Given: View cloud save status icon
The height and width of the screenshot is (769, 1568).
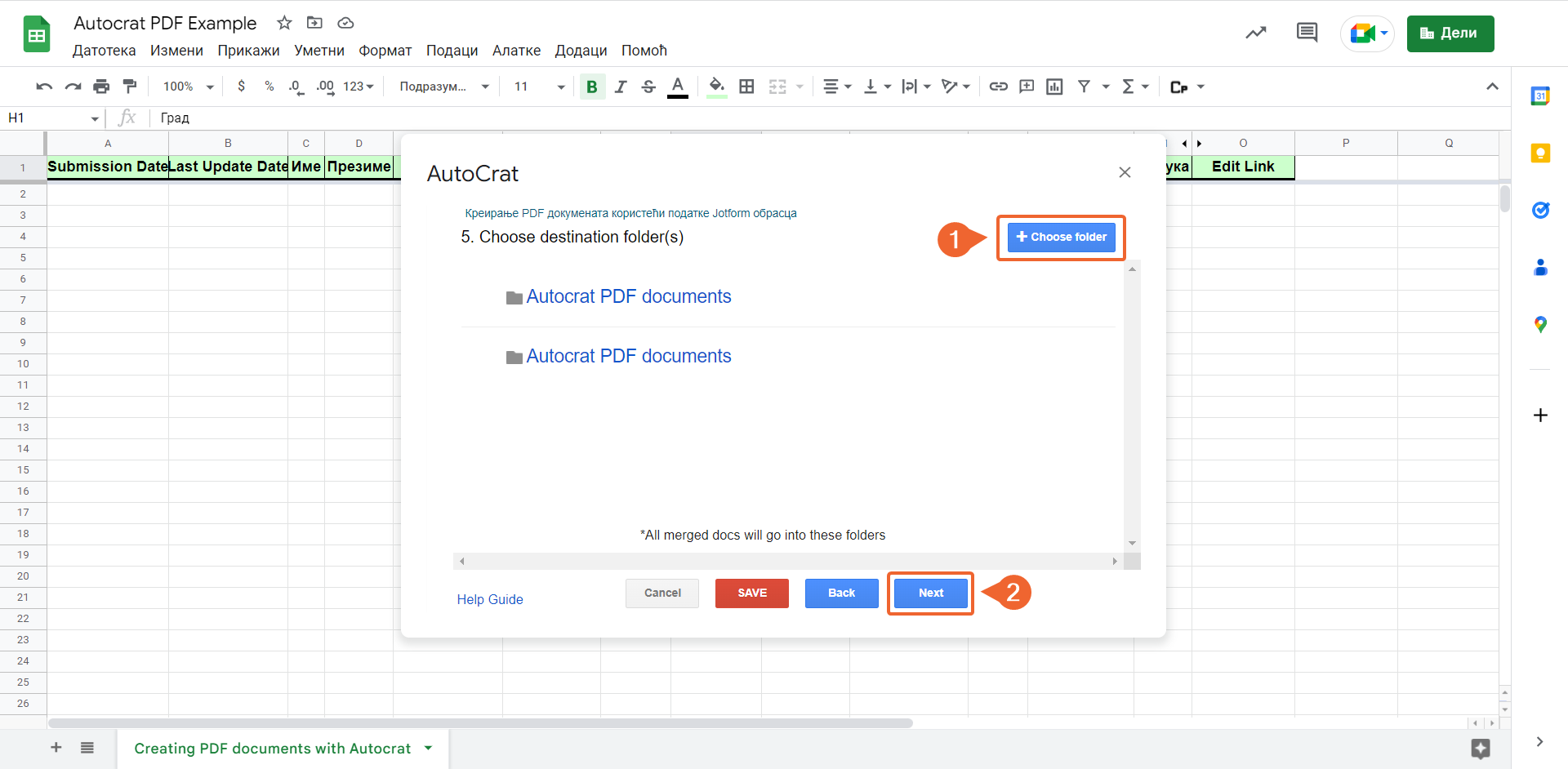Looking at the screenshot, I should click(x=345, y=23).
